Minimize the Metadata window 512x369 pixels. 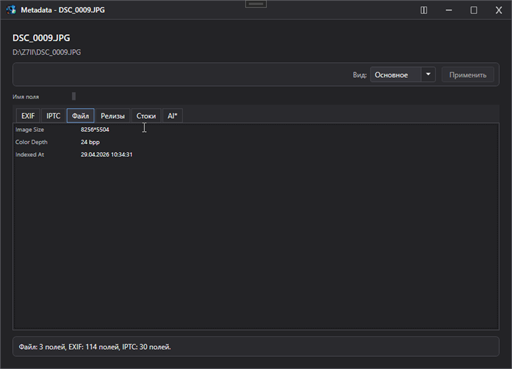[x=449, y=10]
